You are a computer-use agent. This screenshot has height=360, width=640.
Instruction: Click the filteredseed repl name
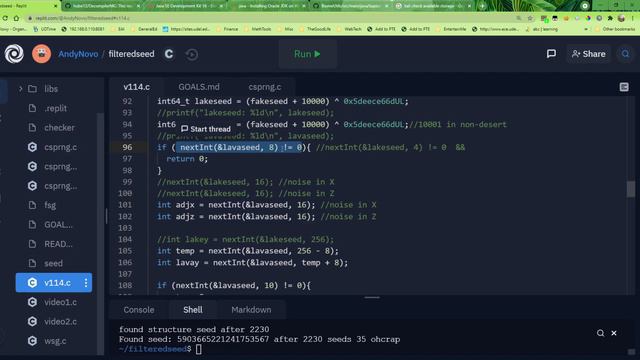[x=131, y=54]
